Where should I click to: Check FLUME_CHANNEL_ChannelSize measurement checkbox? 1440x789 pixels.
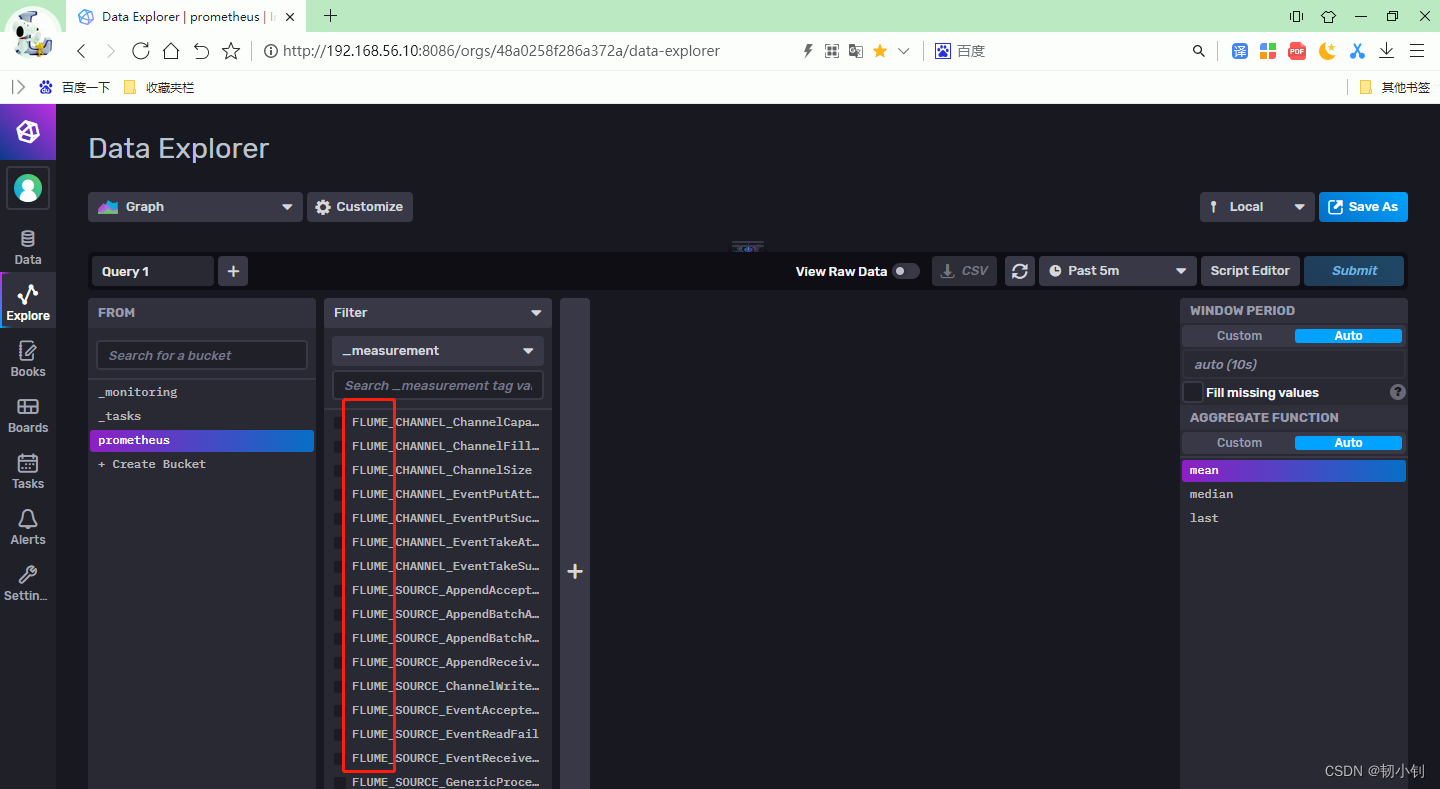click(x=339, y=470)
